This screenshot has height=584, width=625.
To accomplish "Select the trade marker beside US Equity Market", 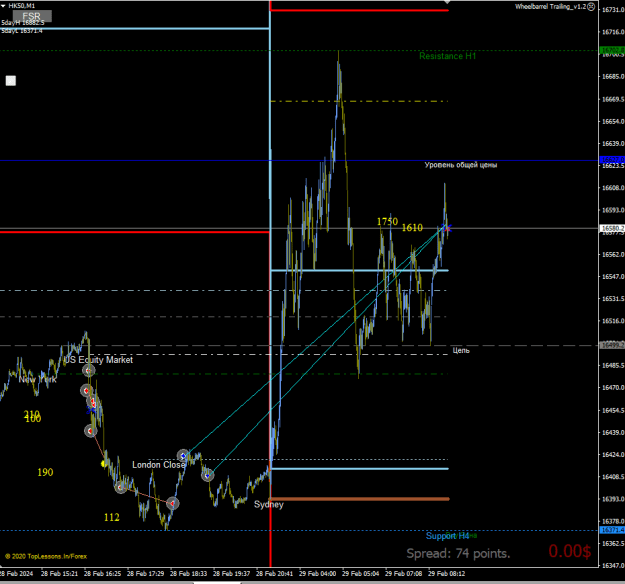I will coord(88,371).
